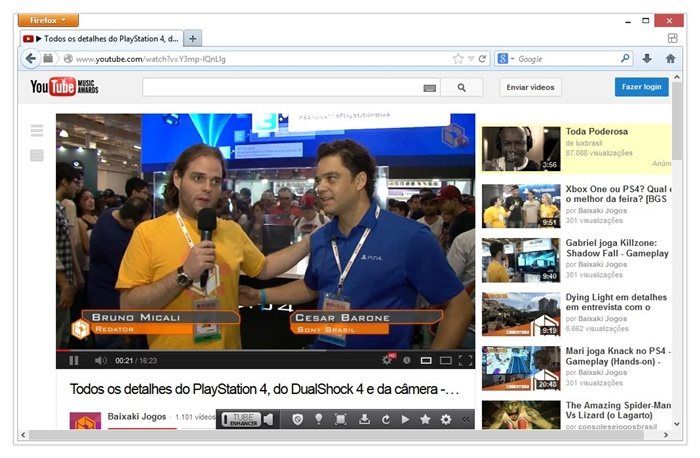Open Toda Poderosa video thumbnail
Image resolution: width=700 pixels, height=458 pixels.
(x=521, y=149)
